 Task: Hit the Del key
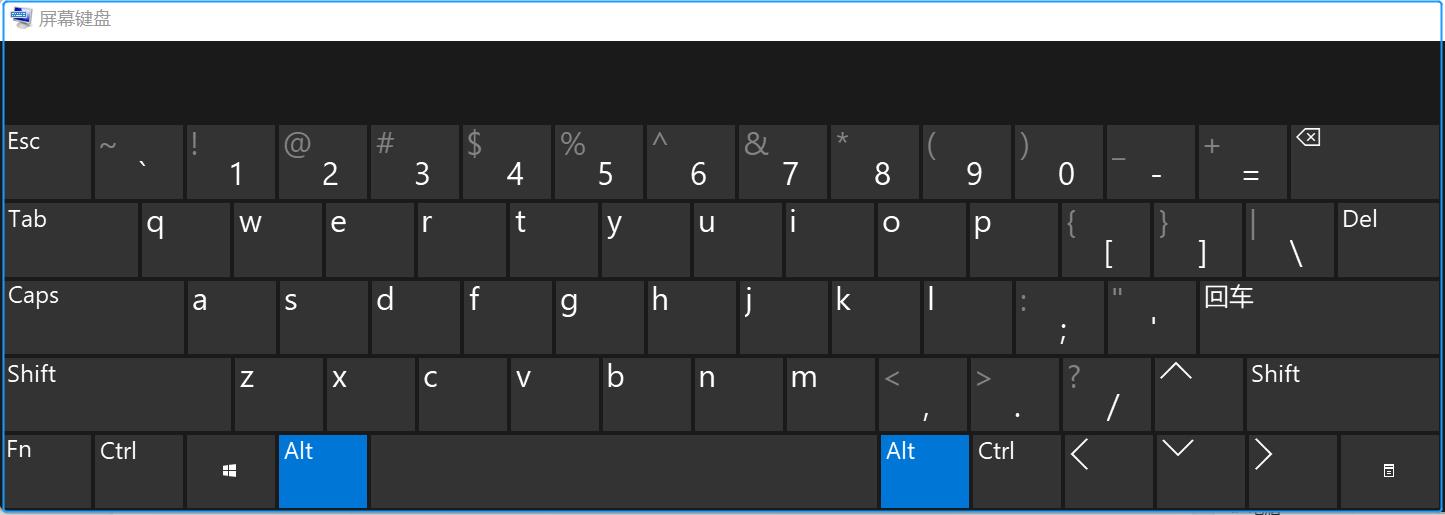[1387, 240]
